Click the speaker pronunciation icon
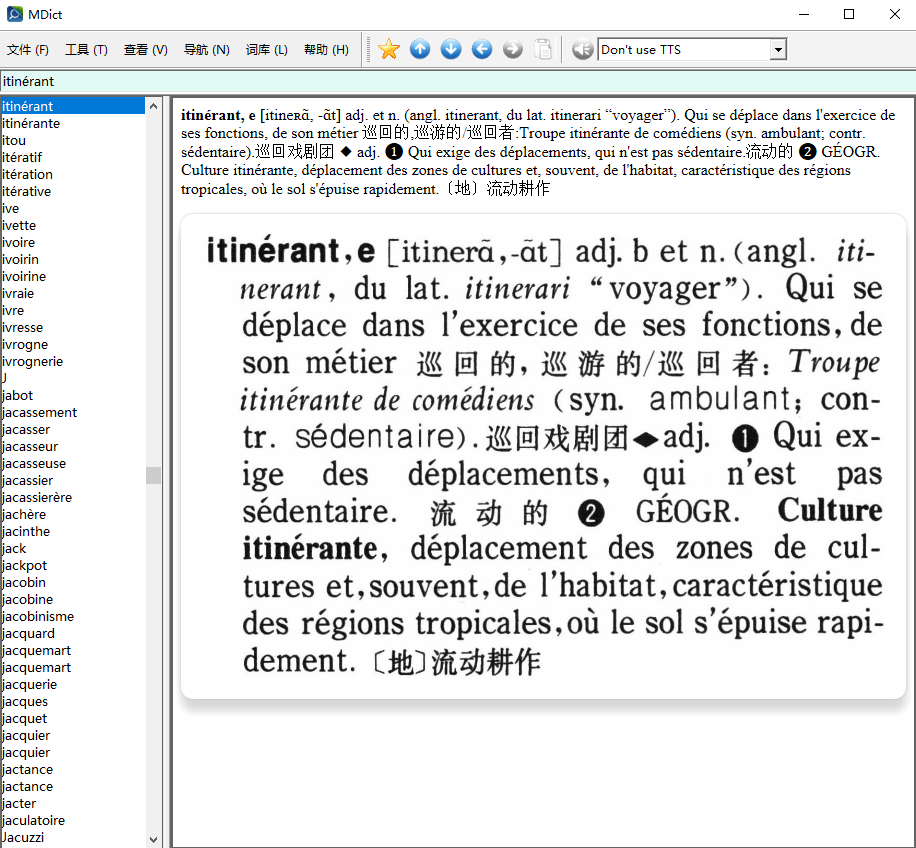The width and height of the screenshot is (916, 848). click(583, 49)
